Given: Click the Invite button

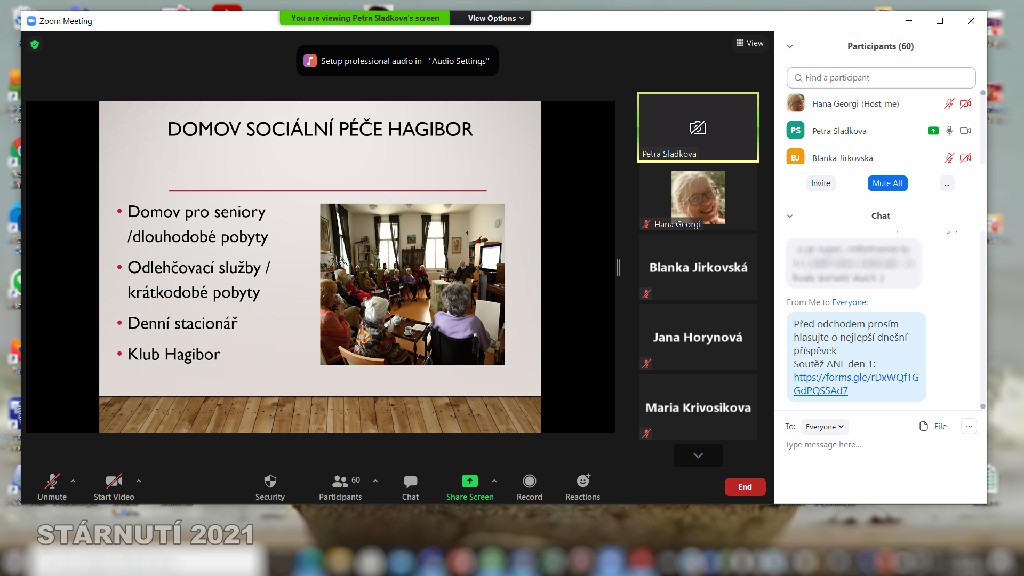Looking at the screenshot, I should (x=820, y=183).
